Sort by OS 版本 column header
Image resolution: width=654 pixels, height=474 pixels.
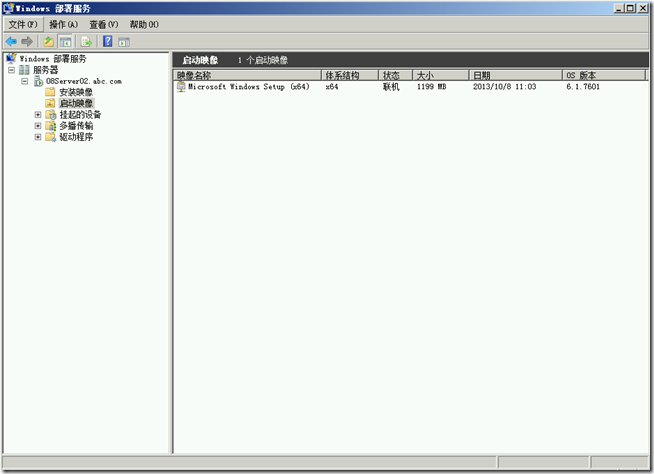[x=604, y=75]
